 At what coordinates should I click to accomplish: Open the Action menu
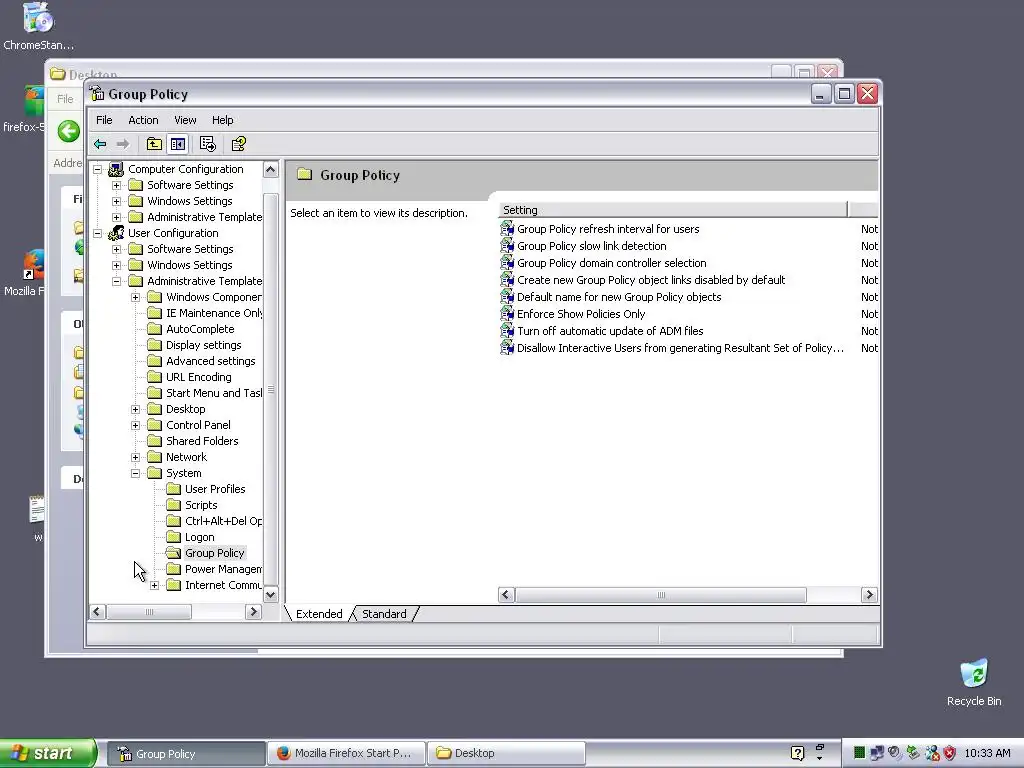click(x=143, y=120)
